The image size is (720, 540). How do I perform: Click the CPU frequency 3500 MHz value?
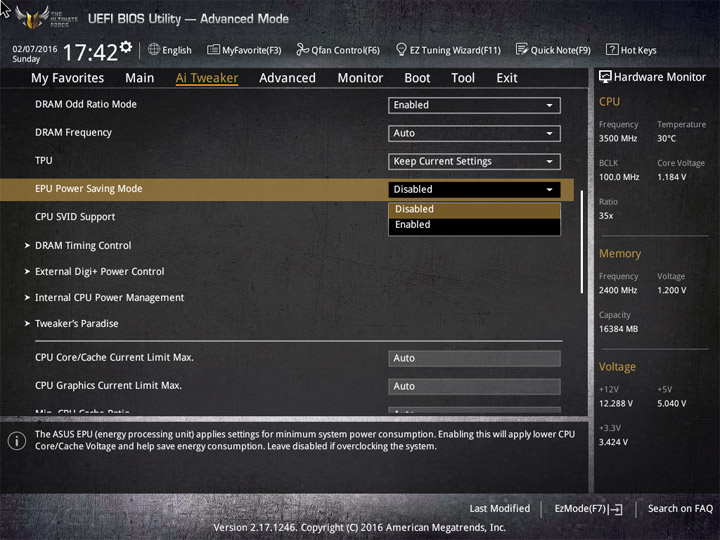(x=618, y=139)
